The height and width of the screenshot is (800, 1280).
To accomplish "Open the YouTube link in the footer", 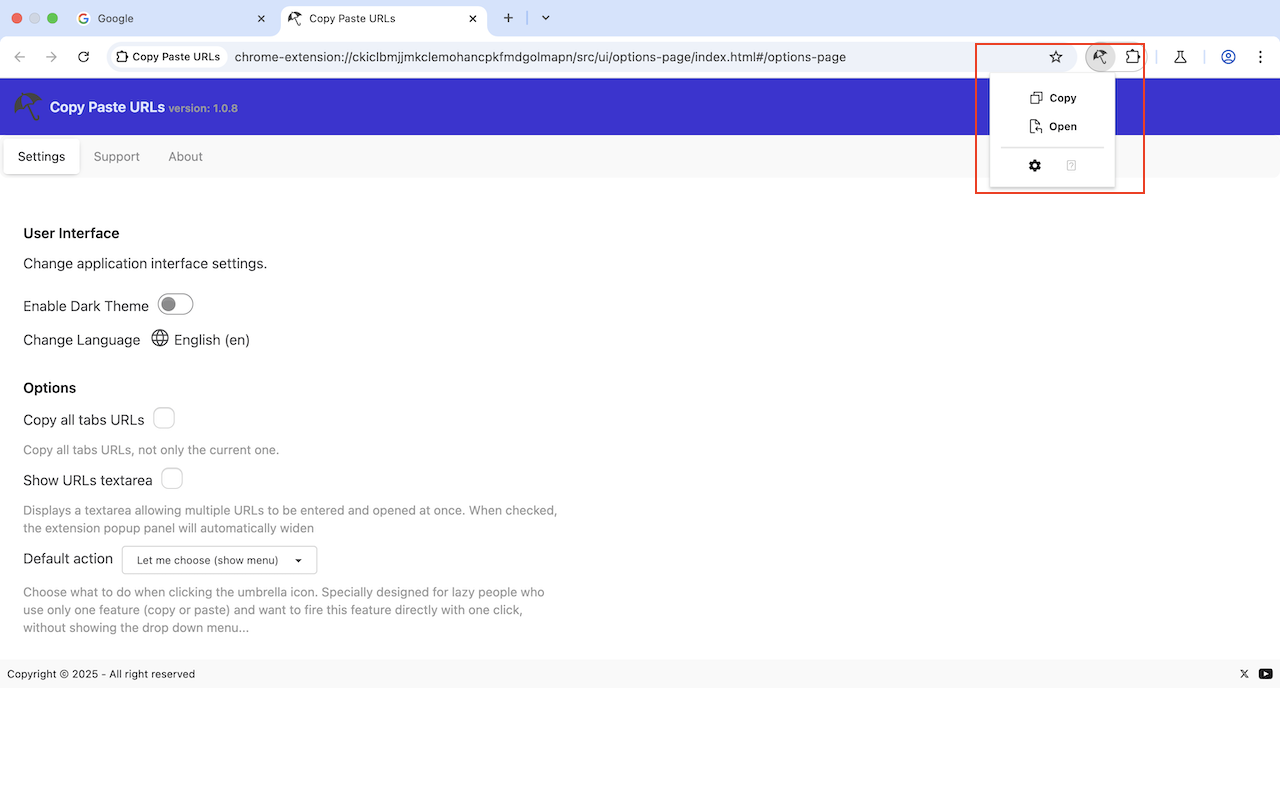I will (1265, 673).
